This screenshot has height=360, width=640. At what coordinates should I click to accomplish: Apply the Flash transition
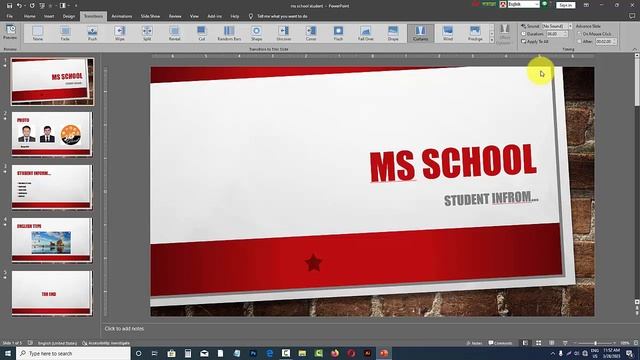pyautogui.click(x=338, y=33)
